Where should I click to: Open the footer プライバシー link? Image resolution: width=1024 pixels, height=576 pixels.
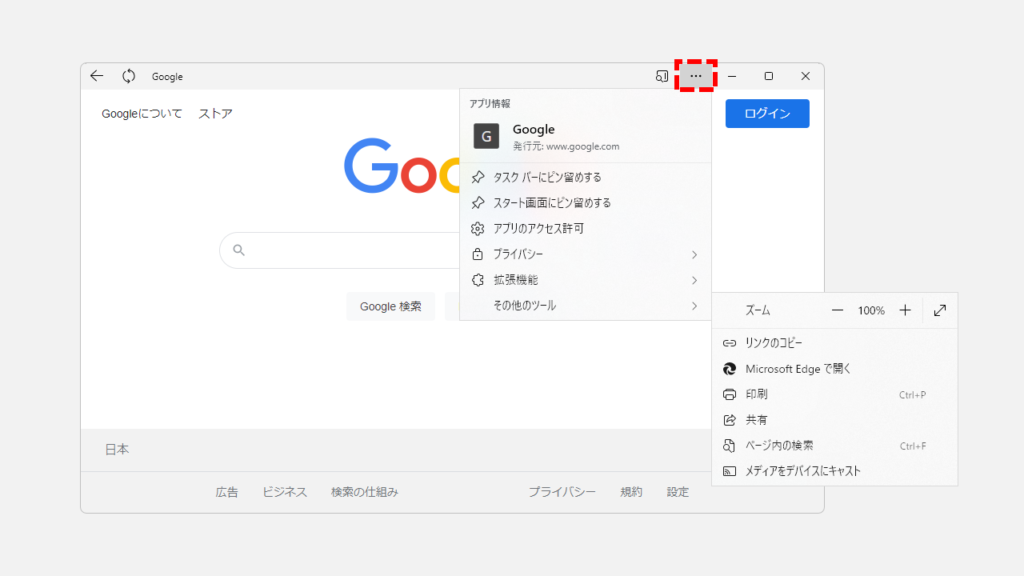pos(562,492)
